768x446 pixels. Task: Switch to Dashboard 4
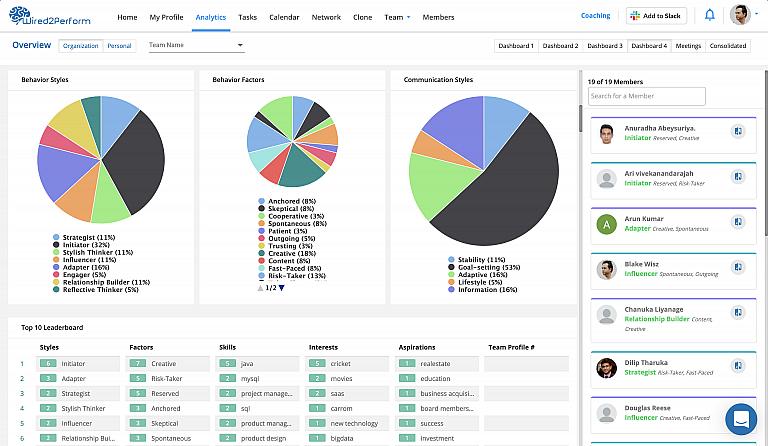[649, 46]
